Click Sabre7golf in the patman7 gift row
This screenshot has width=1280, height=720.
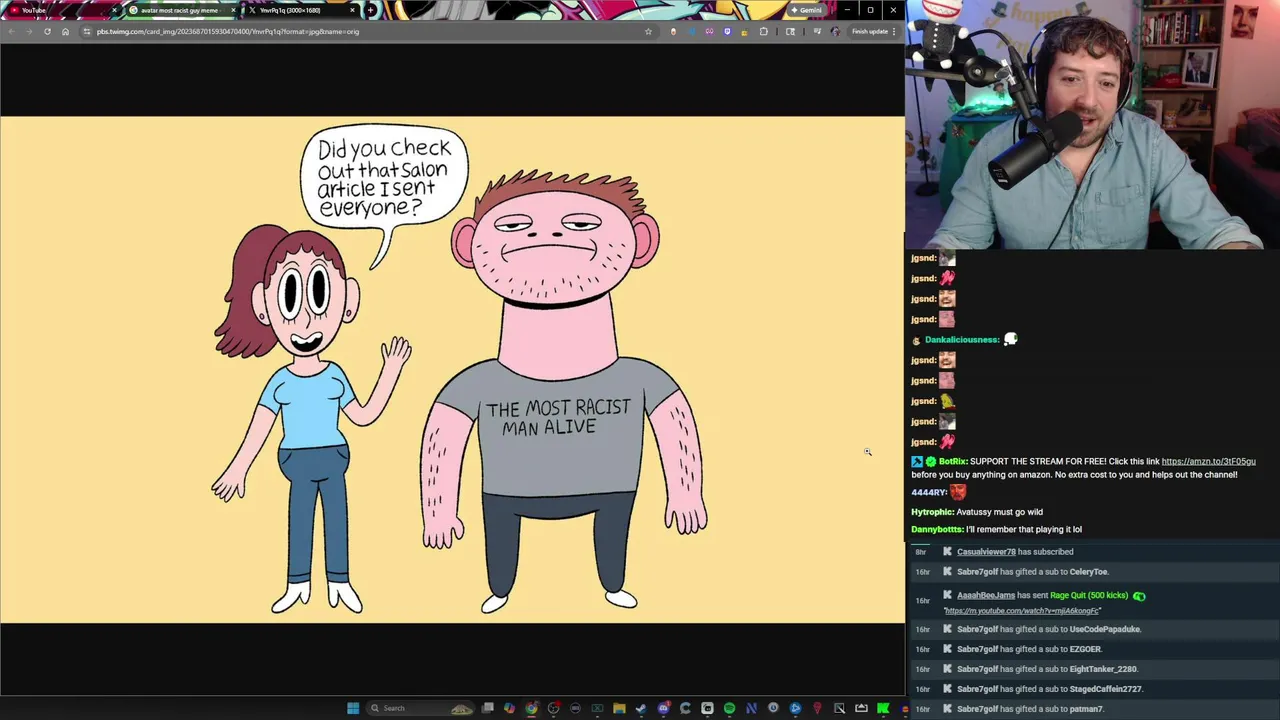tap(977, 709)
